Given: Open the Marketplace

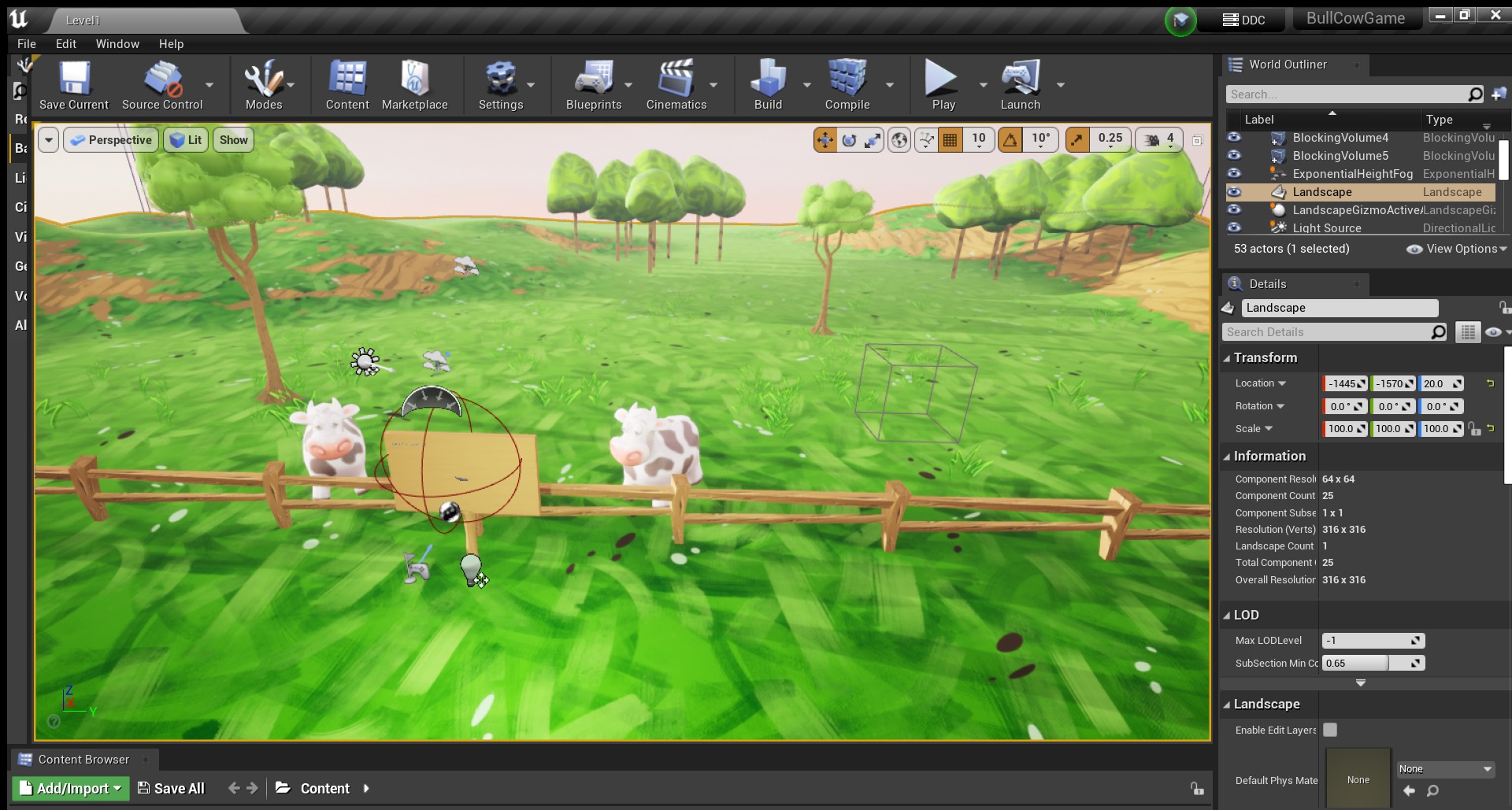Looking at the screenshot, I should [x=415, y=83].
